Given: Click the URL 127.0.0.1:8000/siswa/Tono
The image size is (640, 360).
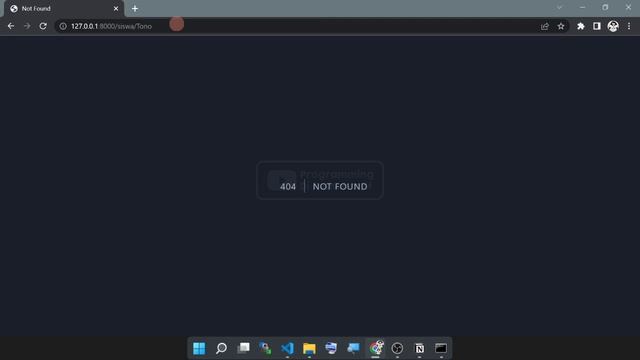Looking at the screenshot, I should pyautogui.click(x=111, y=26).
